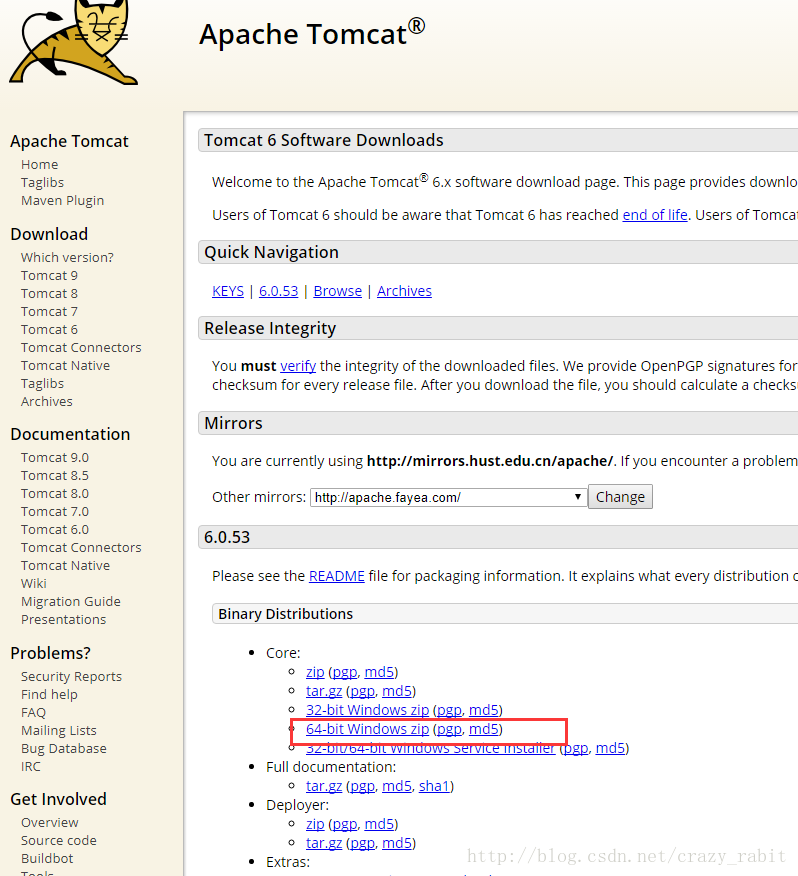The image size is (798, 876).
Task: Open md5 checksum for Deployer tar.gz
Action: coord(397,843)
